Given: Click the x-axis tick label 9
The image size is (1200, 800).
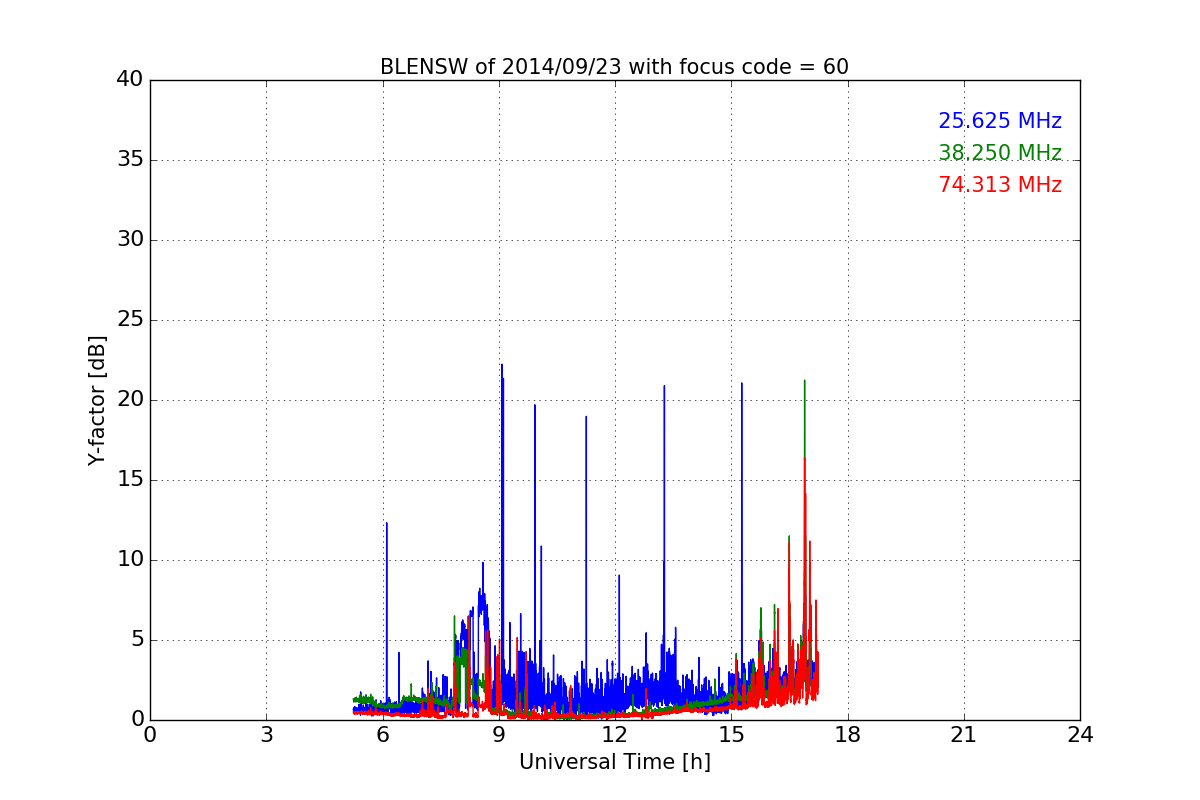Looking at the screenshot, I should coord(499,735).
